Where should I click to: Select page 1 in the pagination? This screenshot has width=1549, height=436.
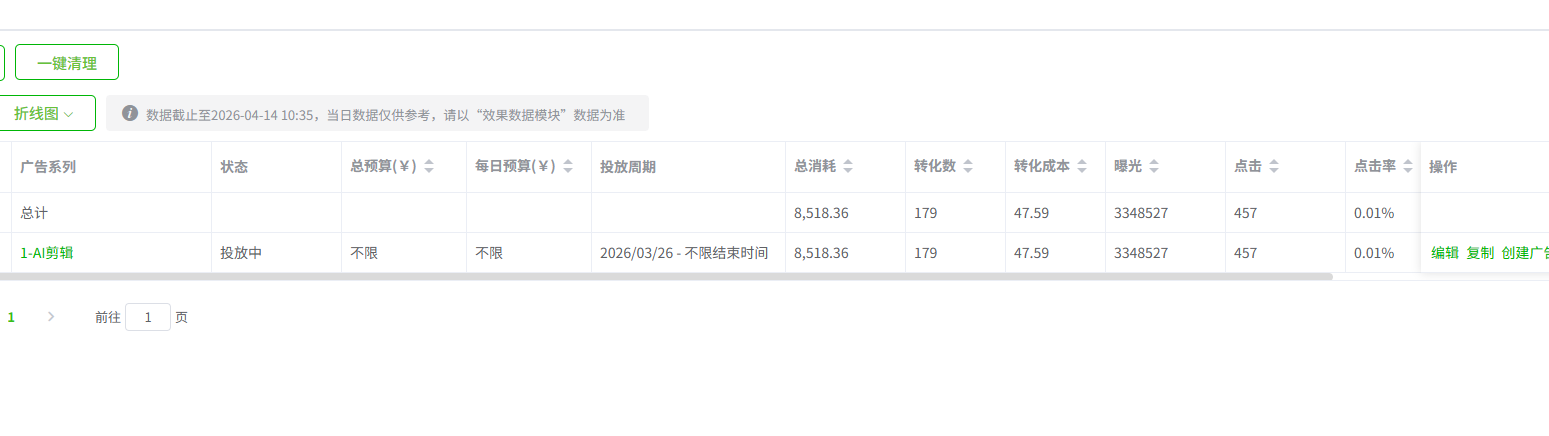point(12,317)
